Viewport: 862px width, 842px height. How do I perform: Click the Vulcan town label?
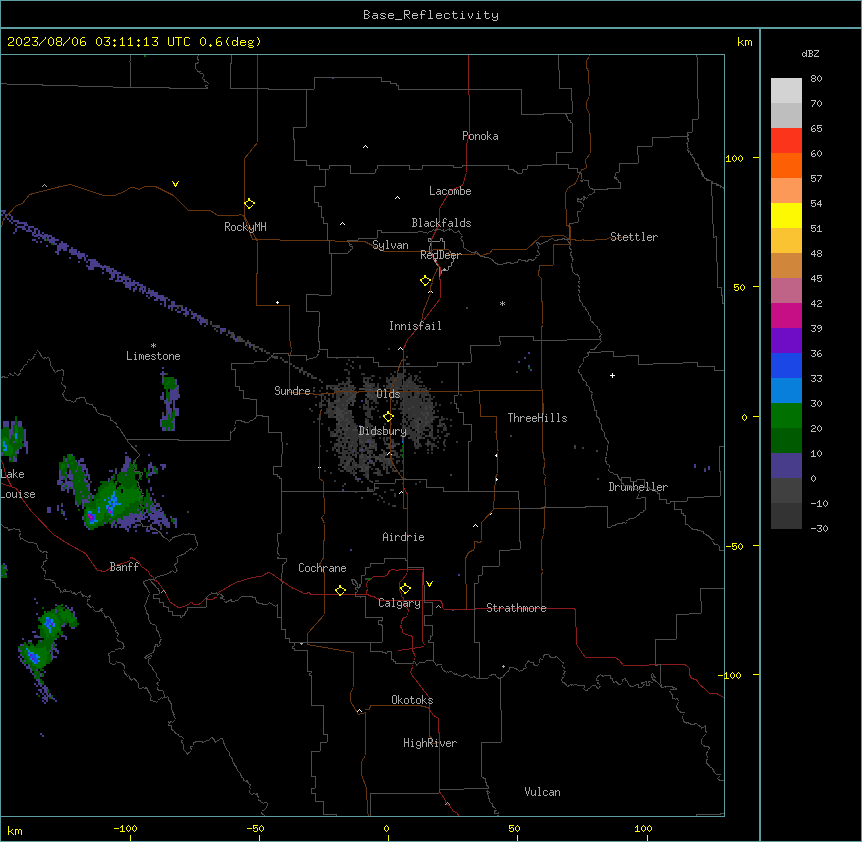(542, 792)
